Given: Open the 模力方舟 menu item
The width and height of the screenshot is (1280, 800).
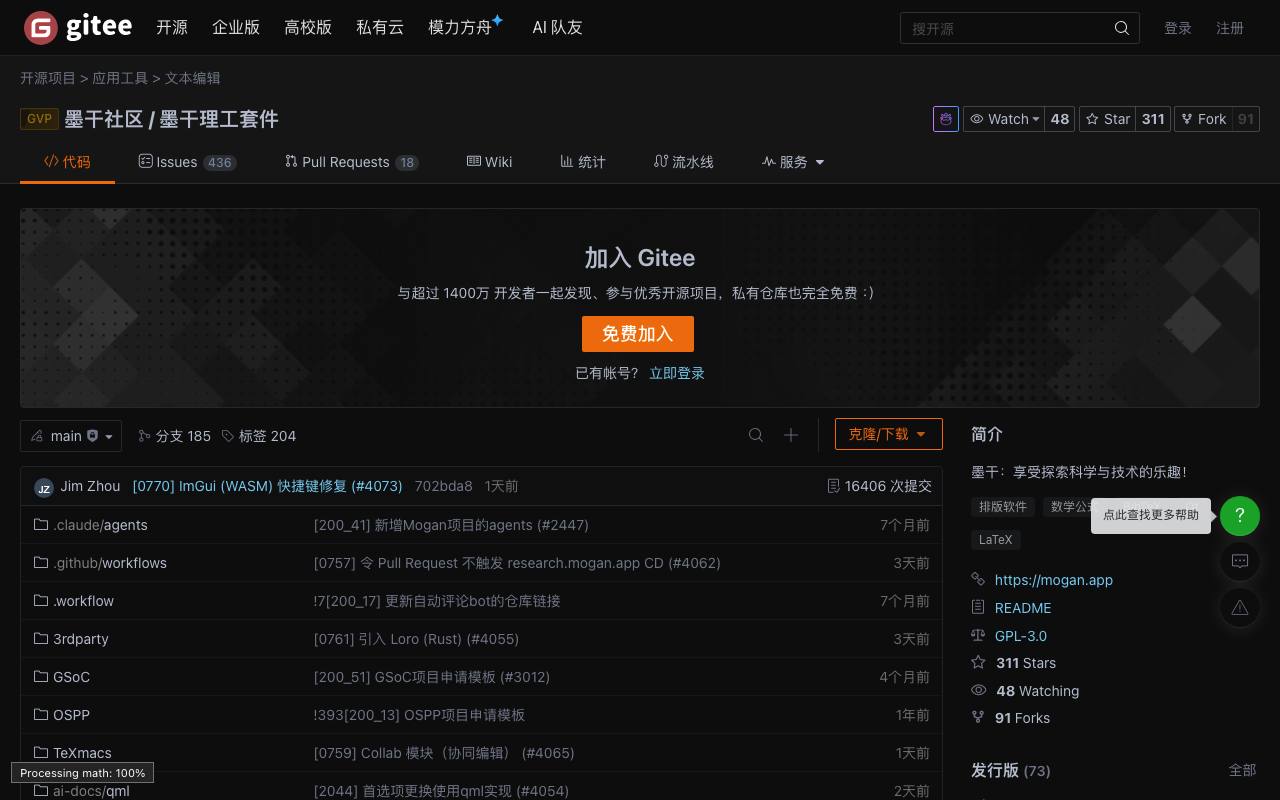Looking at the screenshot, I should [462, 28].
